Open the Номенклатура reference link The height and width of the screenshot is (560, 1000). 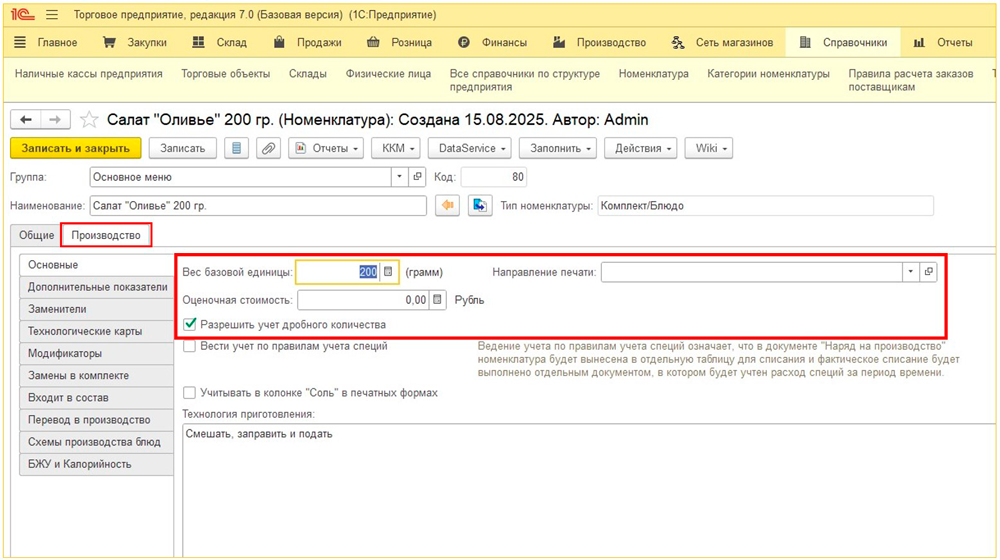pyautogui.click(x=653, y=74)
